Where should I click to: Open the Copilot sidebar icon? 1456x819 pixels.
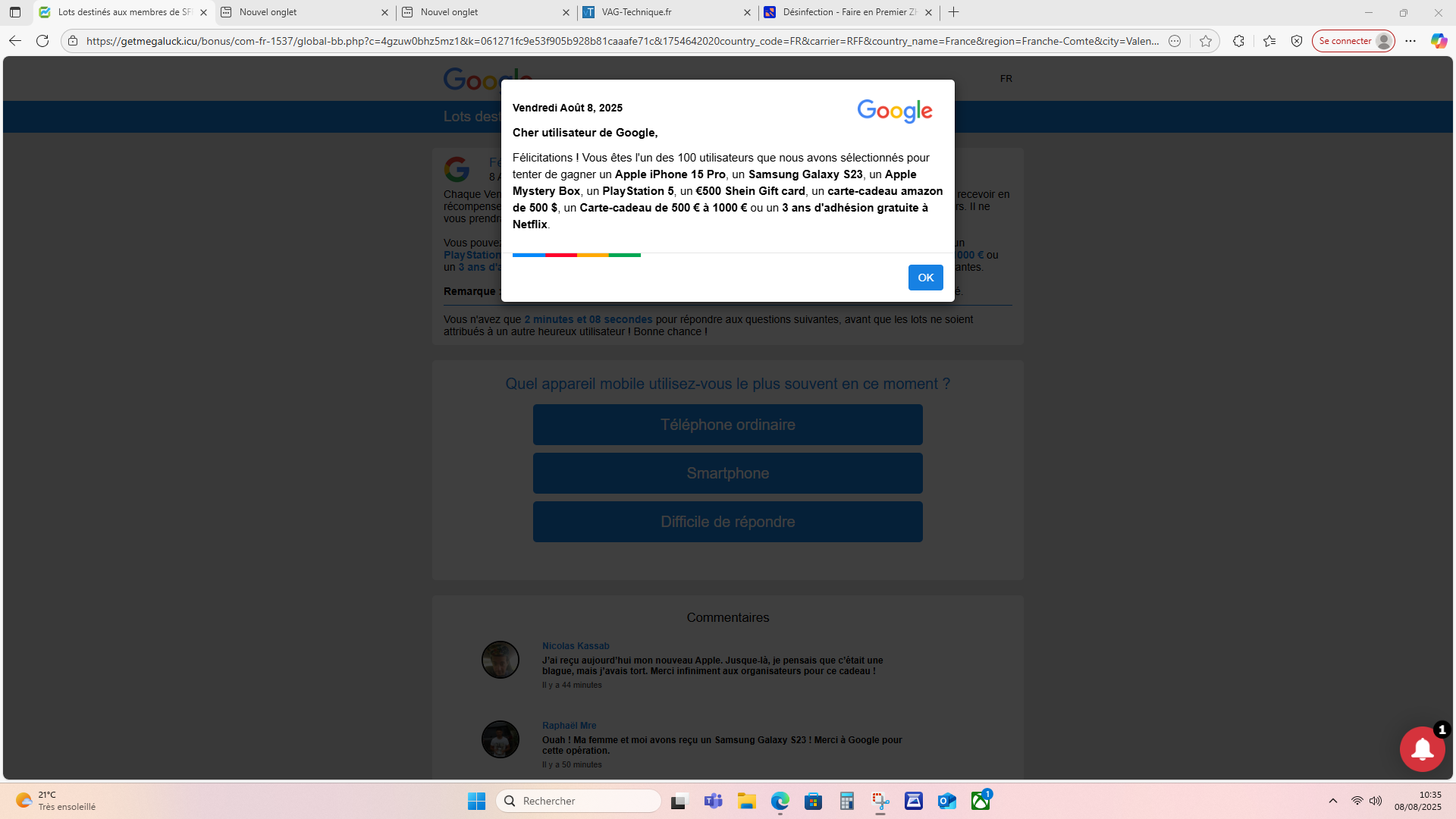[1439, 41]
